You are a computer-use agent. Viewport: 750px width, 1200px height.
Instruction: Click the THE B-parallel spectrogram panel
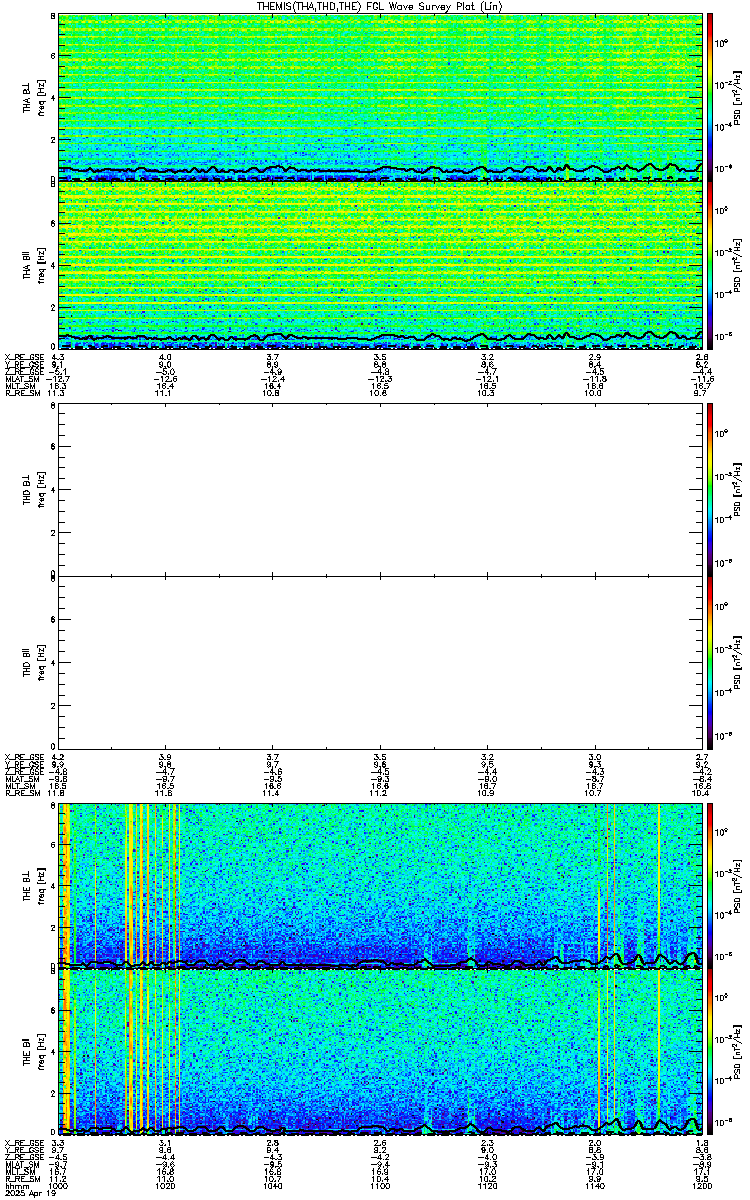pyautogui.click(x=381, y=1053)
